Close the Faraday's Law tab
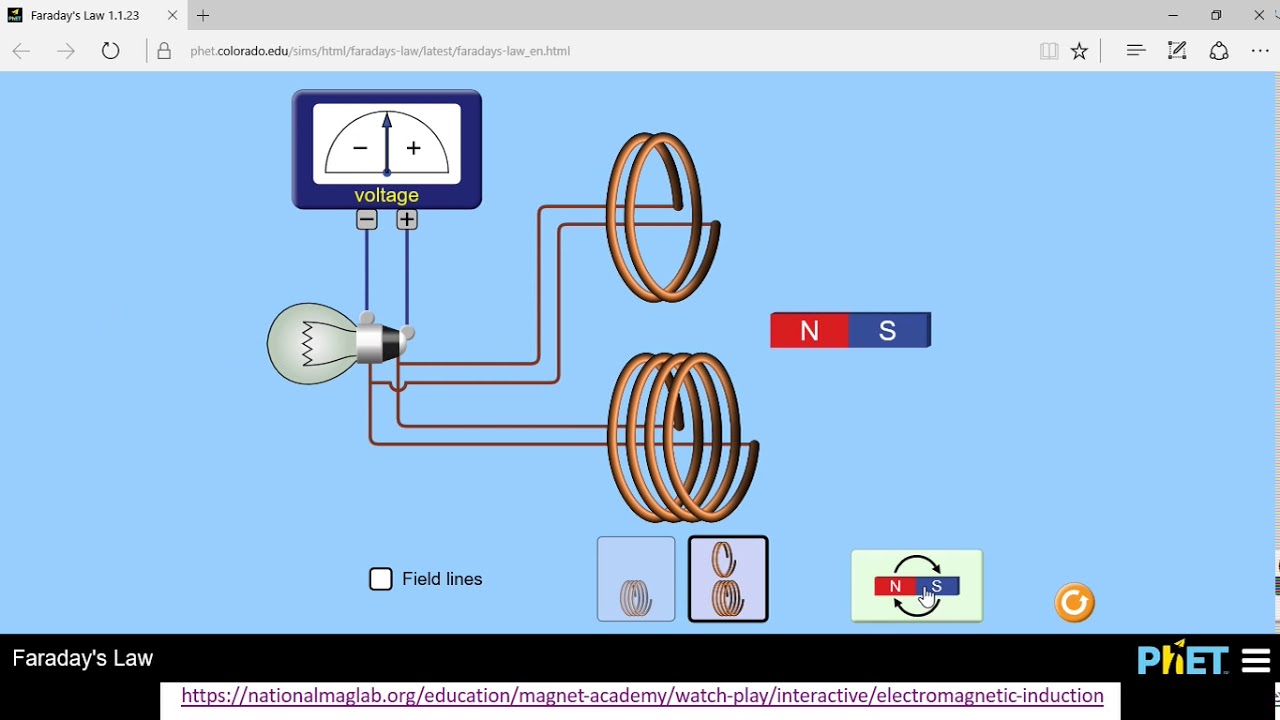 tap(172, 15)
